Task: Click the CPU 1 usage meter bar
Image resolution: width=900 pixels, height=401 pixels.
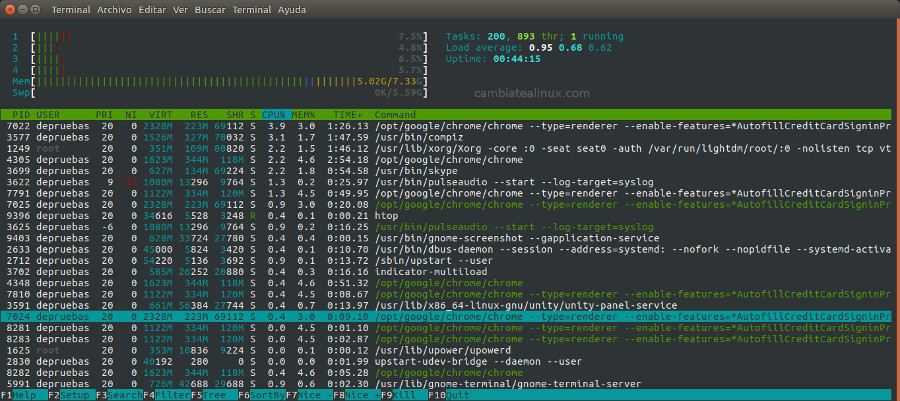Action: (230, 37)
